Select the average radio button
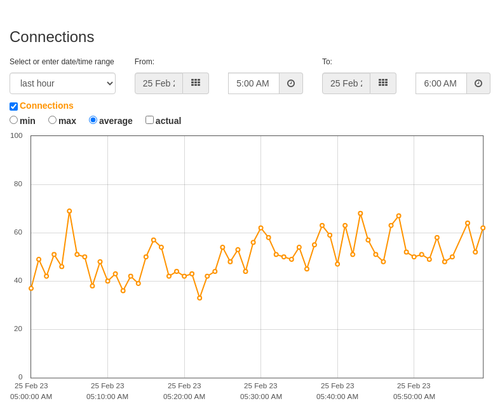This screenshot has height=403, width=500. (93, 120)
